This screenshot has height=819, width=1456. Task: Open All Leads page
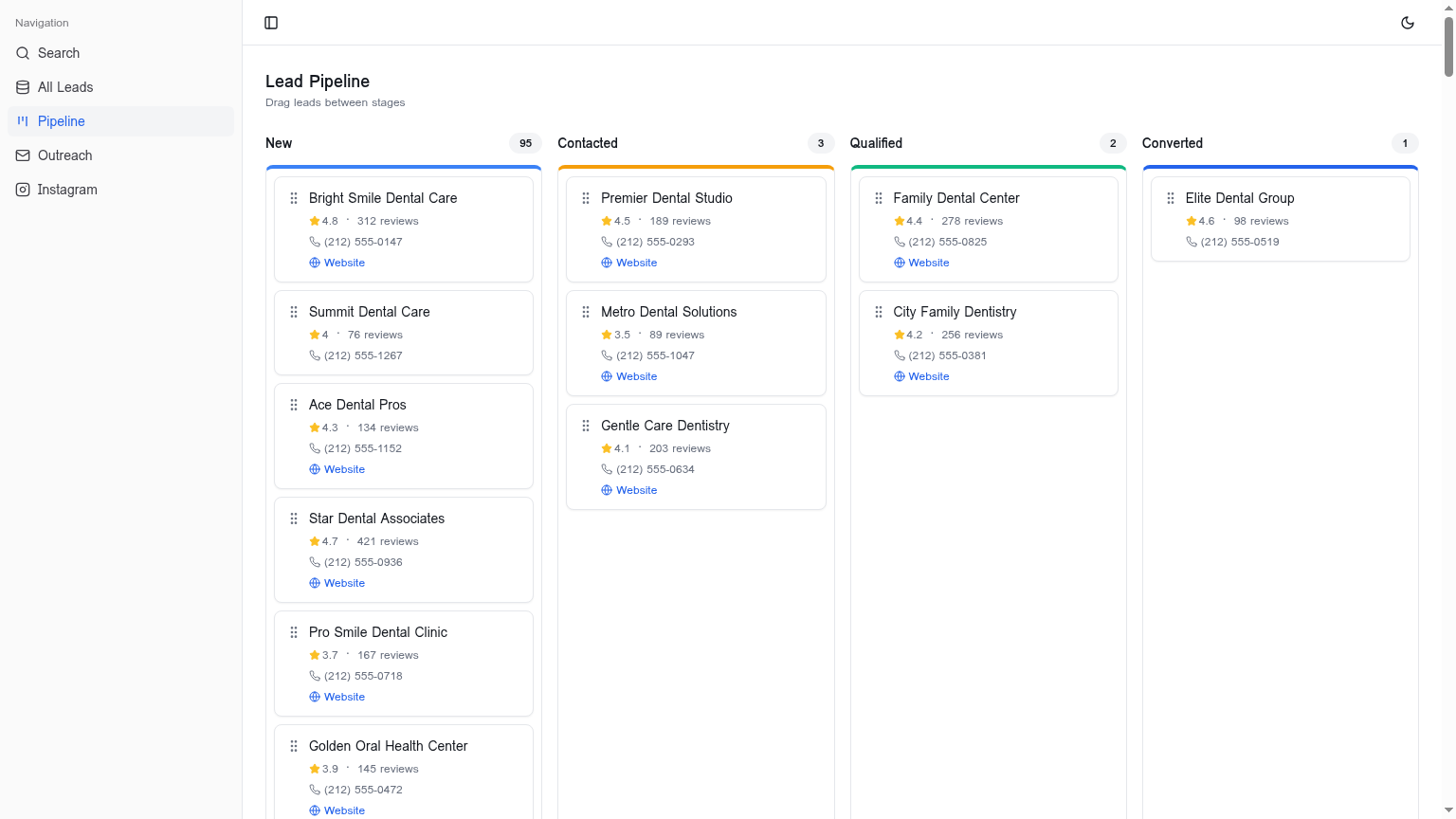[x=120, y=87]
